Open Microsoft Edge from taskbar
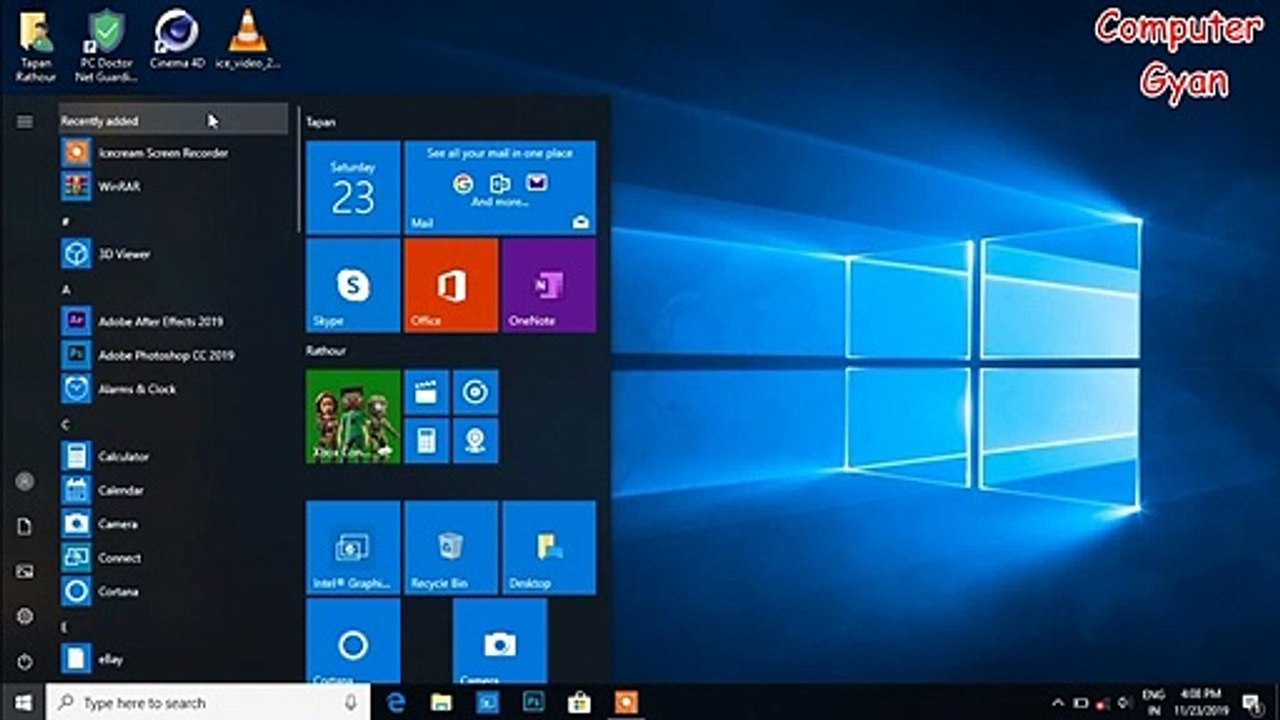This screenshot has width=1280, height=720. point(396,702)
